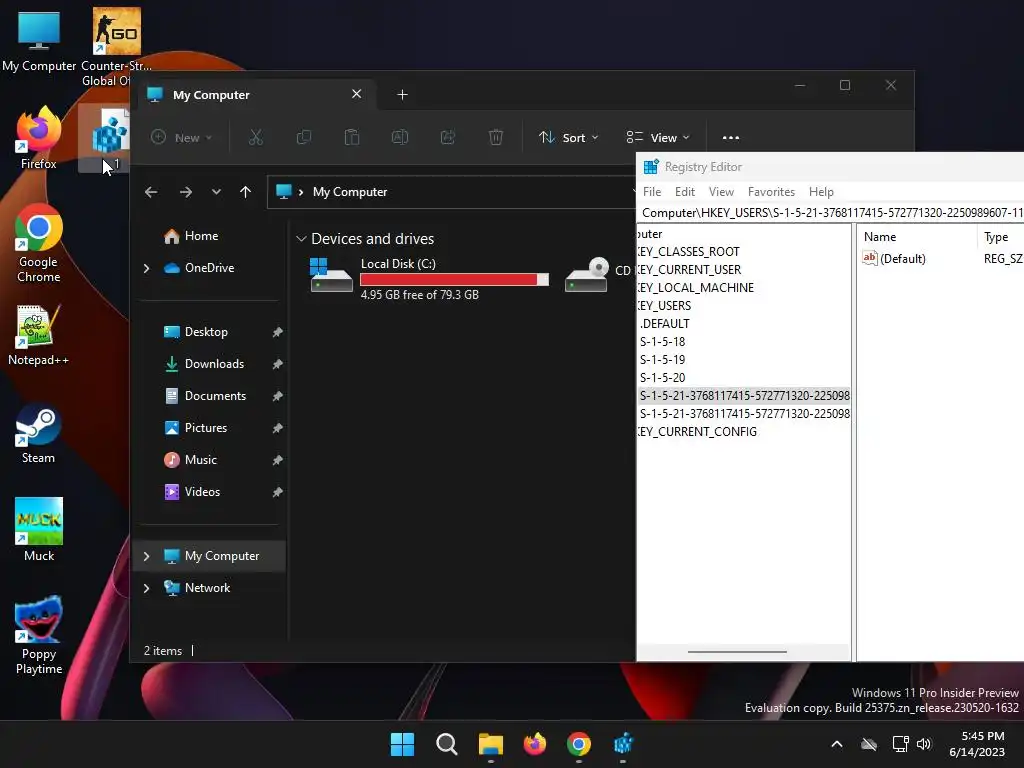Select S-1-5-19 key in registry tree
The image size is (1024, 768).
(662, 360)
